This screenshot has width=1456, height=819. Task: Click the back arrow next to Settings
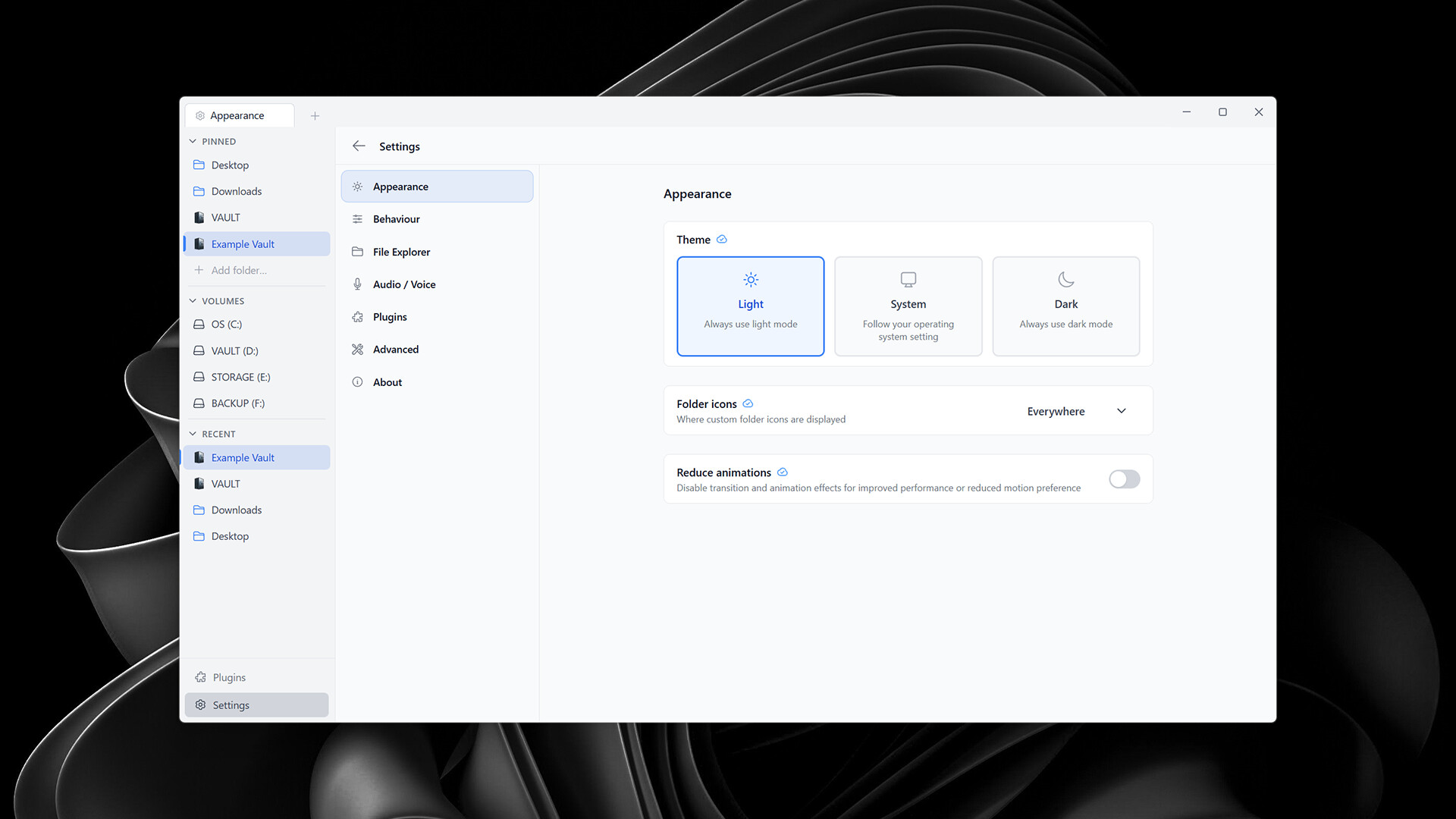(359, 146)
